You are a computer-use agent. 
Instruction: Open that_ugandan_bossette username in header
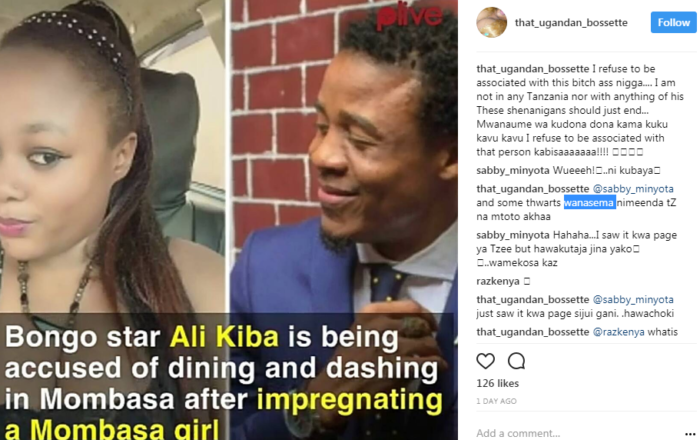click(571, 22)
